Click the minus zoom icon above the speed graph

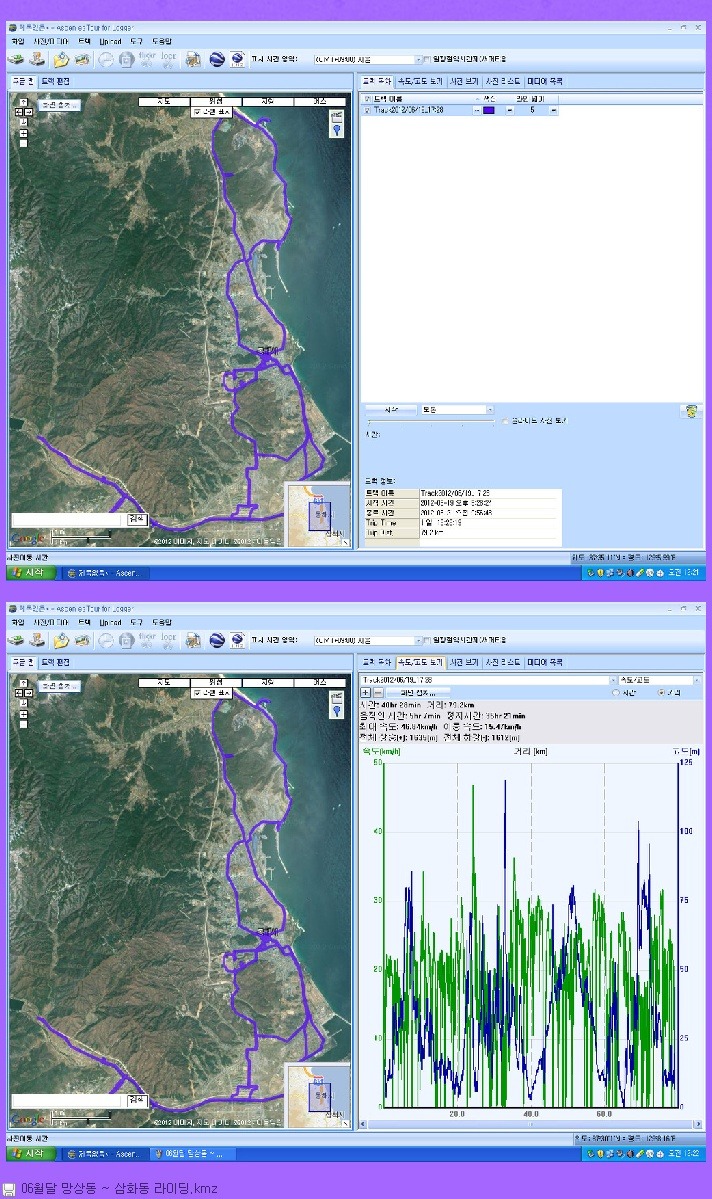[378, 692]
